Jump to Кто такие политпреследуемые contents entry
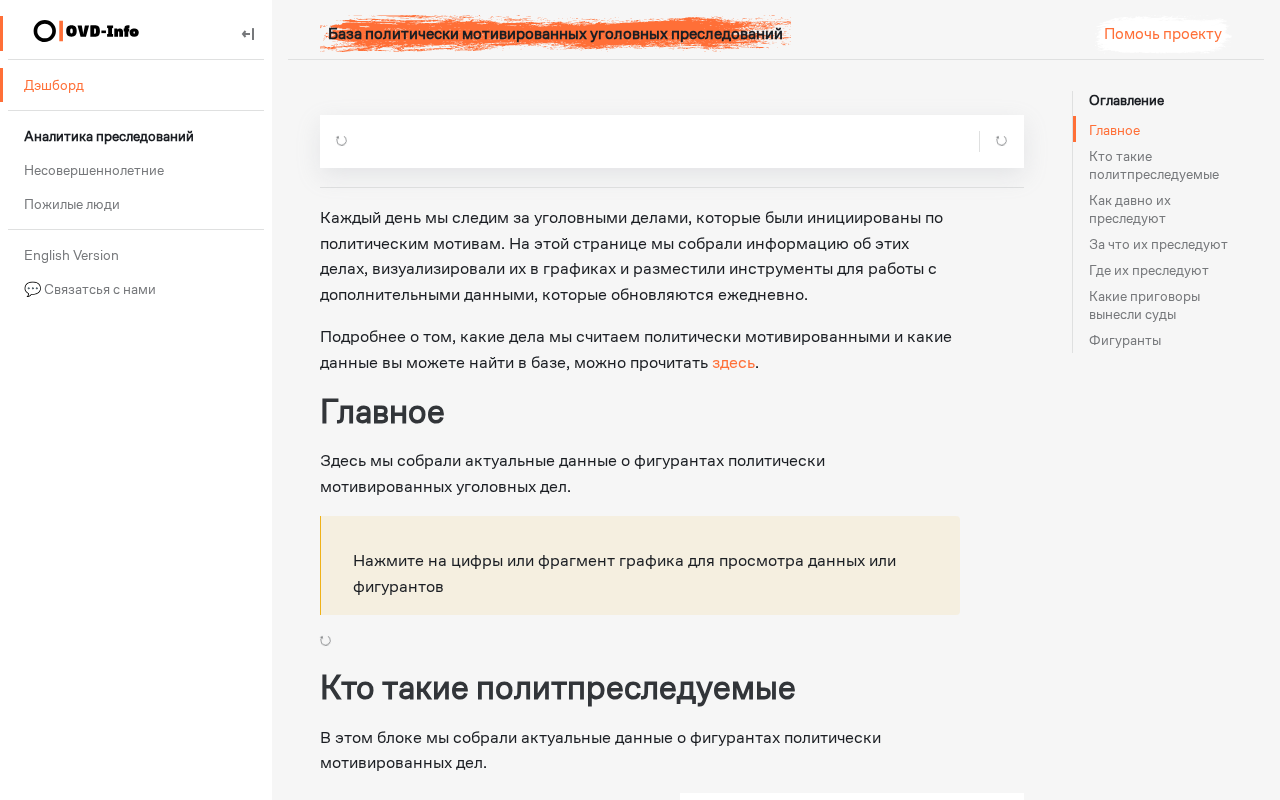Image resolution: width=1280 pixels, height=800 pixels. (x=1154, y=165)
